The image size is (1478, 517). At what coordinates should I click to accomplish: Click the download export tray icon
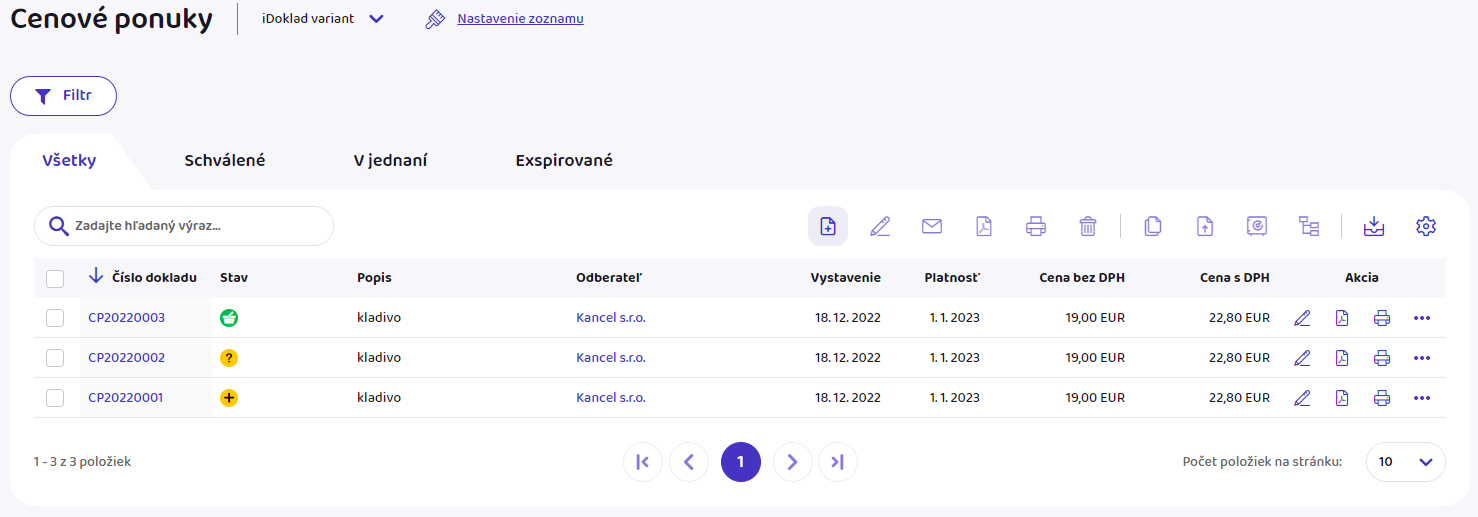tap(1374, 226)
